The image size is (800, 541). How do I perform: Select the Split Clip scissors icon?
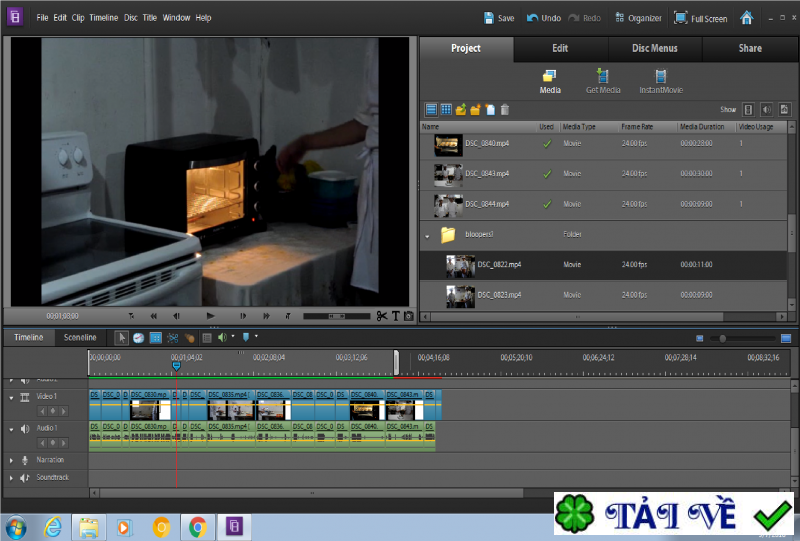(x=381, y=316)
